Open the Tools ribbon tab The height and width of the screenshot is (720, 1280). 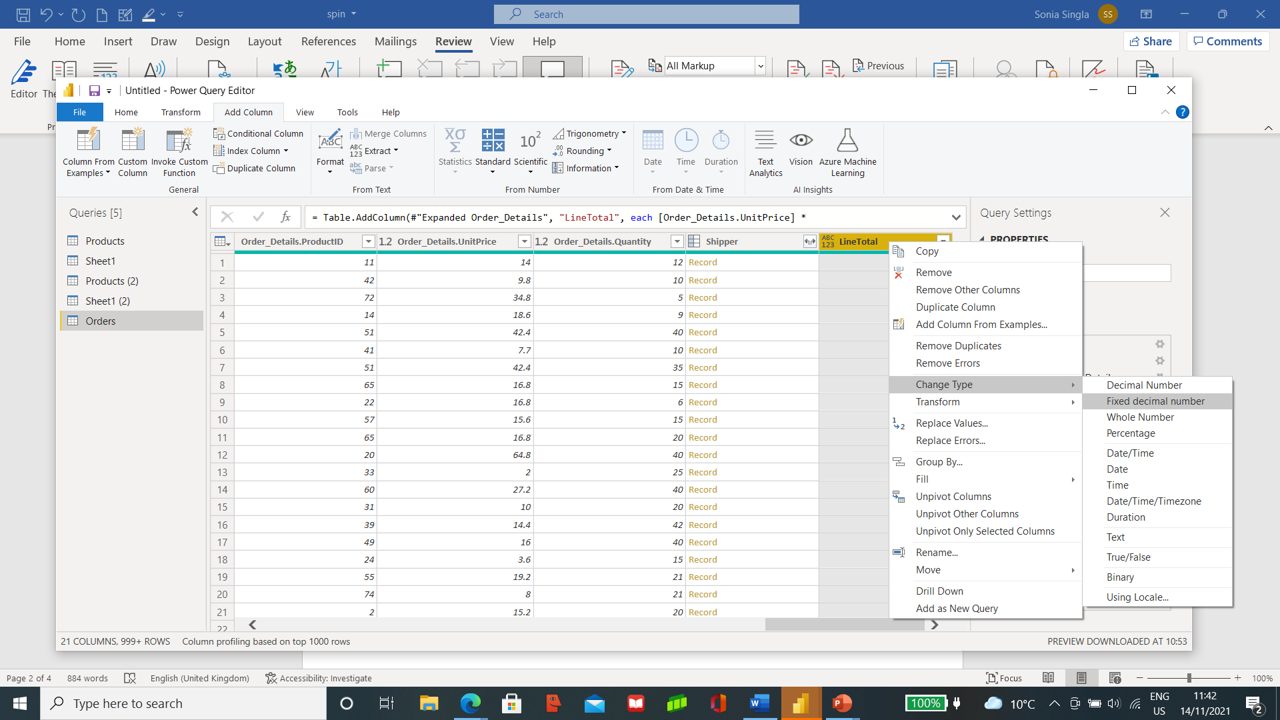[347, 112]
